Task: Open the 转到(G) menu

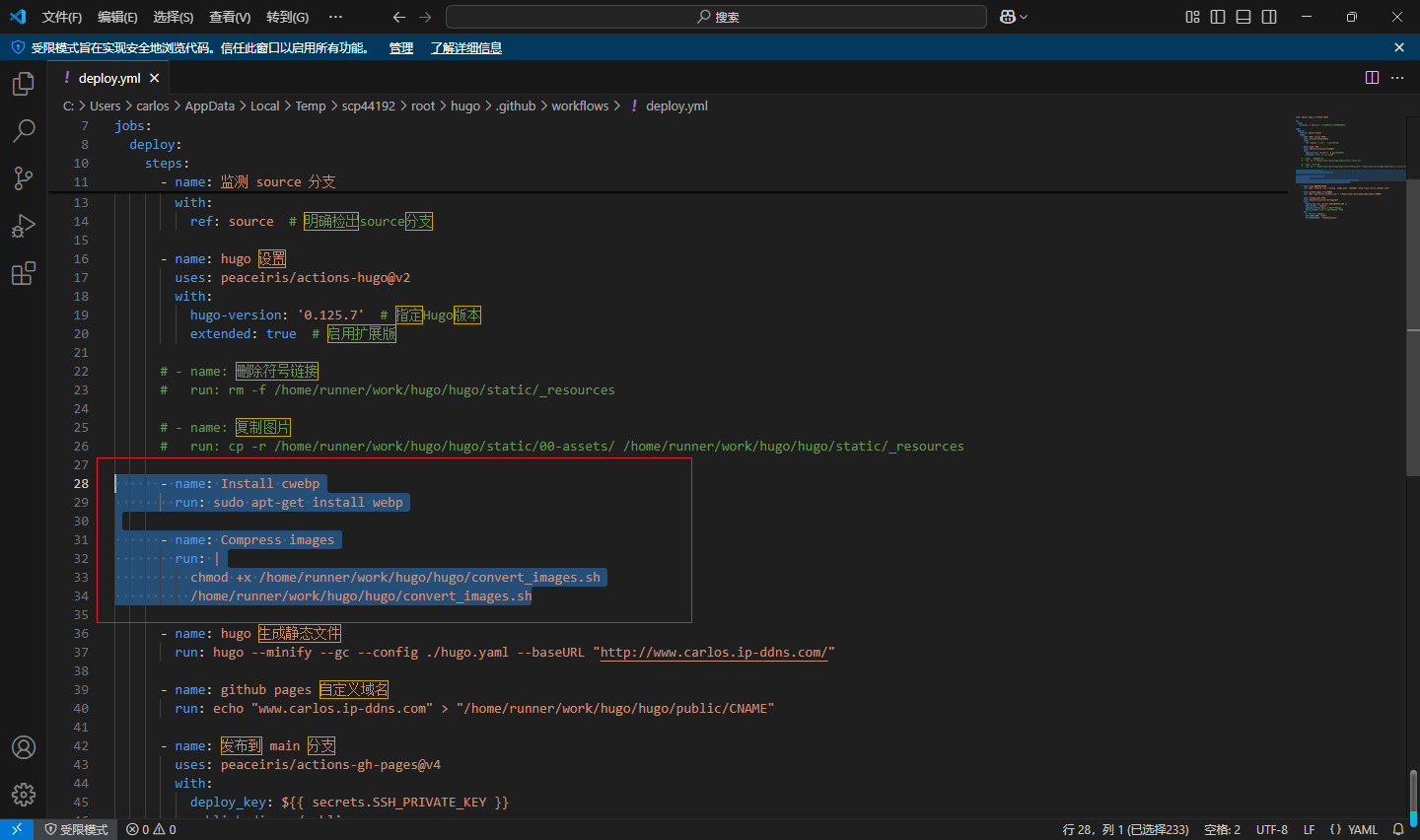Action: [x=287, y=17]
